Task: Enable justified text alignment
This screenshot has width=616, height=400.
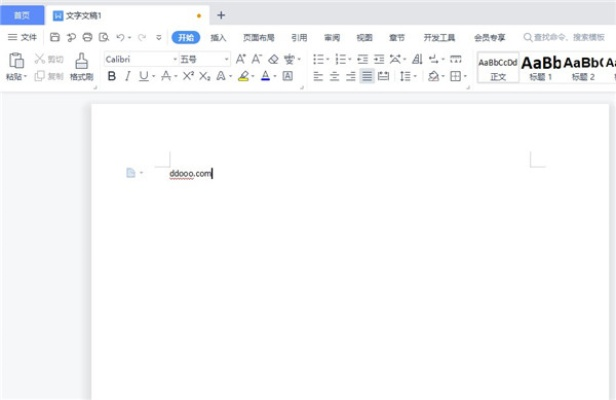Action: click(367, 76)
